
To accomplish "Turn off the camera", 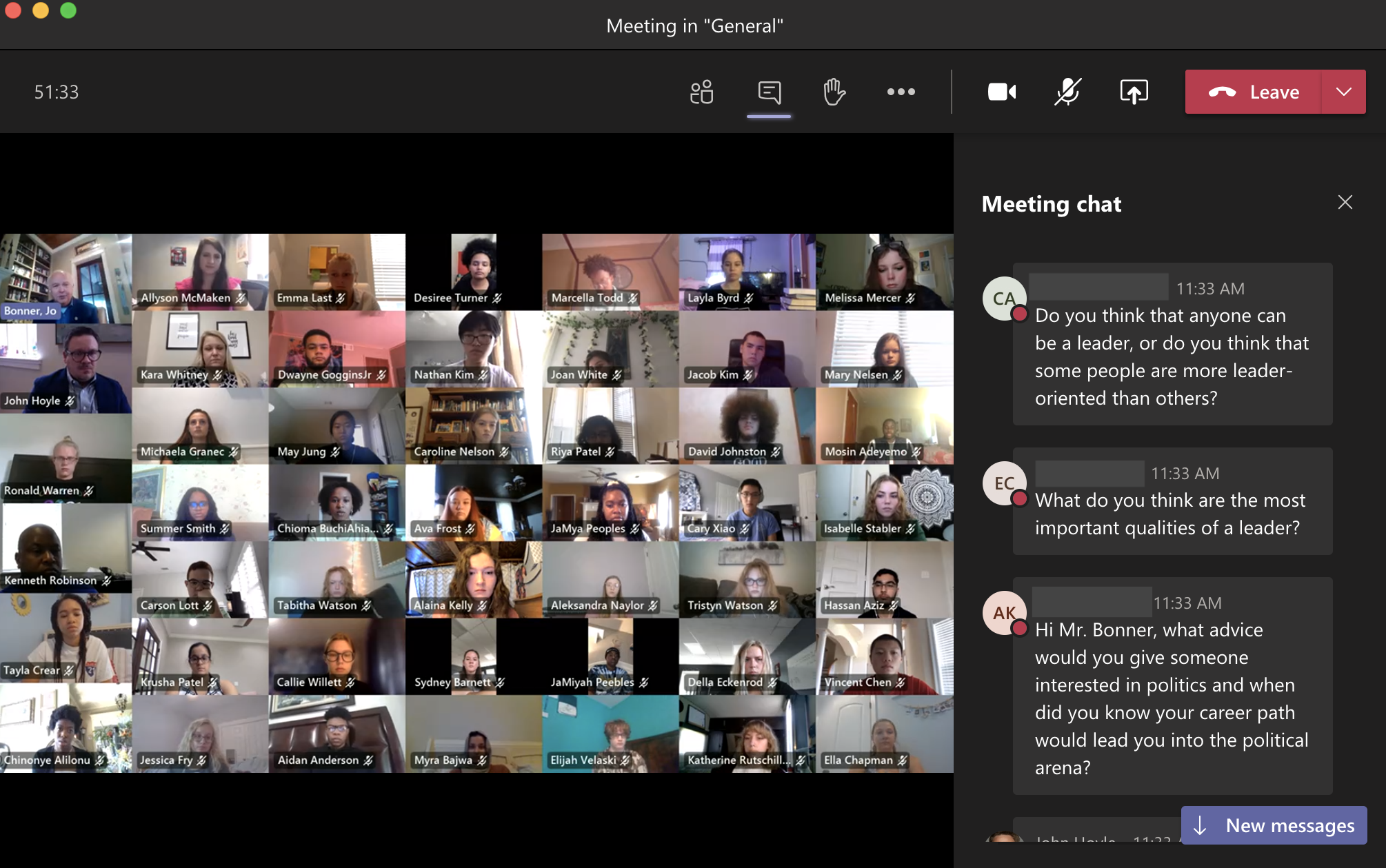I will point(1001,92).
